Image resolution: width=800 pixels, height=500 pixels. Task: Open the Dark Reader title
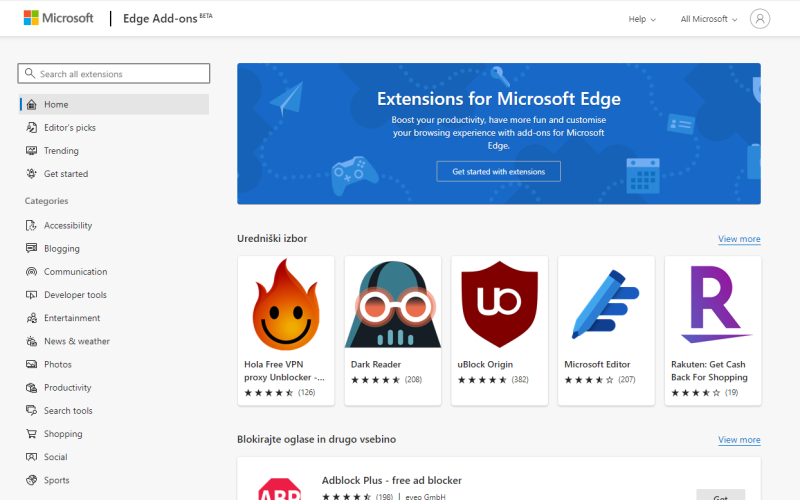click(x=376, y=364)
